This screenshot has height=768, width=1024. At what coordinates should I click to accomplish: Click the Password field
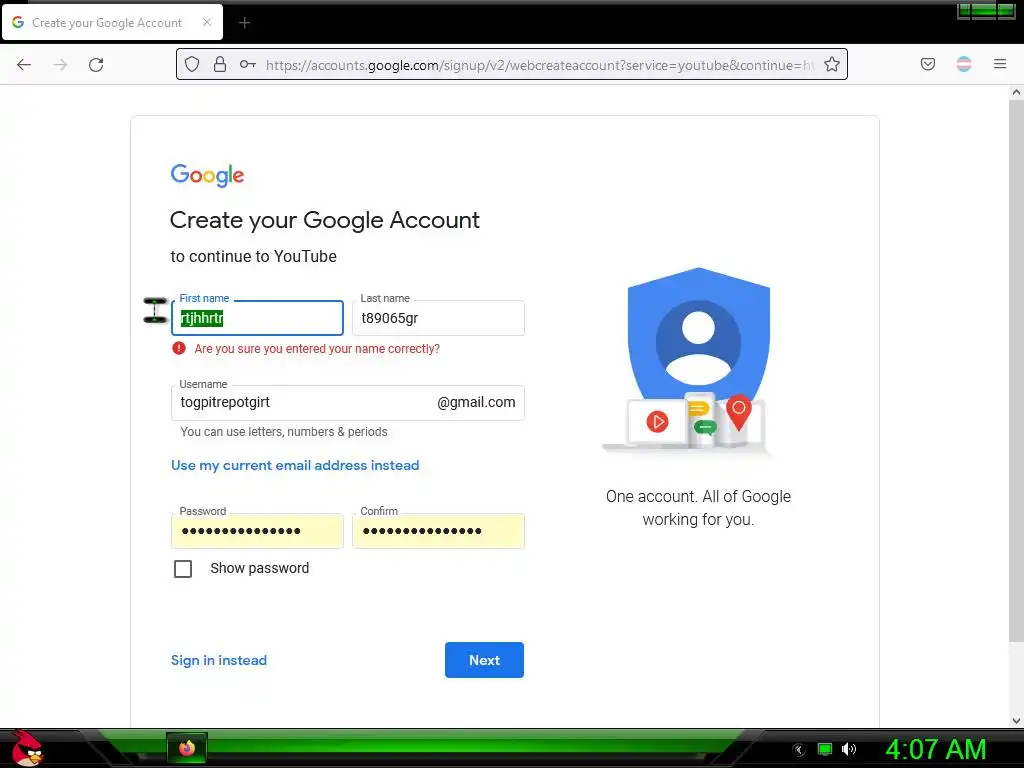click(x=257, y=531)
